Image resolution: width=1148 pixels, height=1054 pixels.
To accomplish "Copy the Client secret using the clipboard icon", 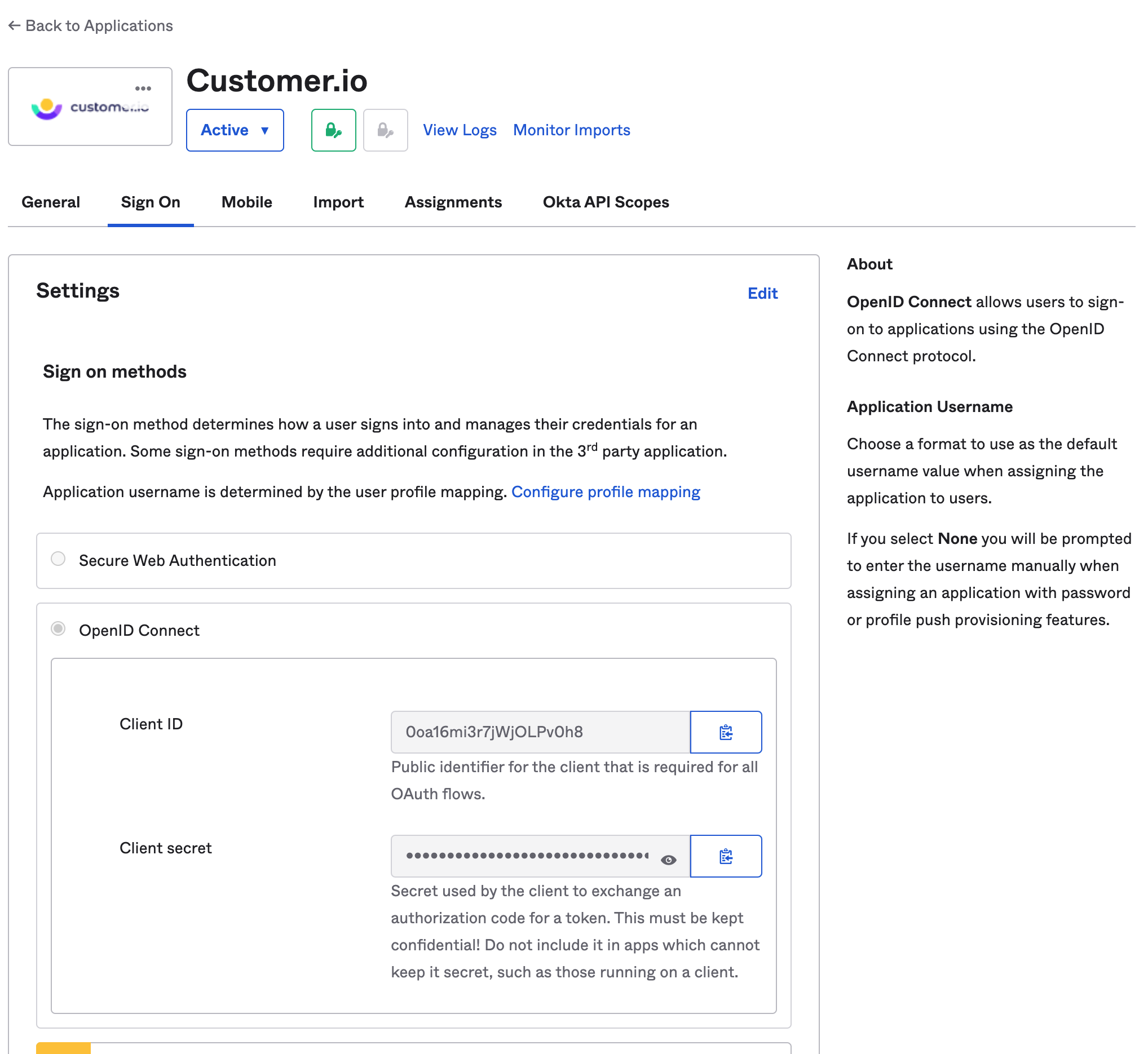I will pyautogui.click(x=726, y=856).
